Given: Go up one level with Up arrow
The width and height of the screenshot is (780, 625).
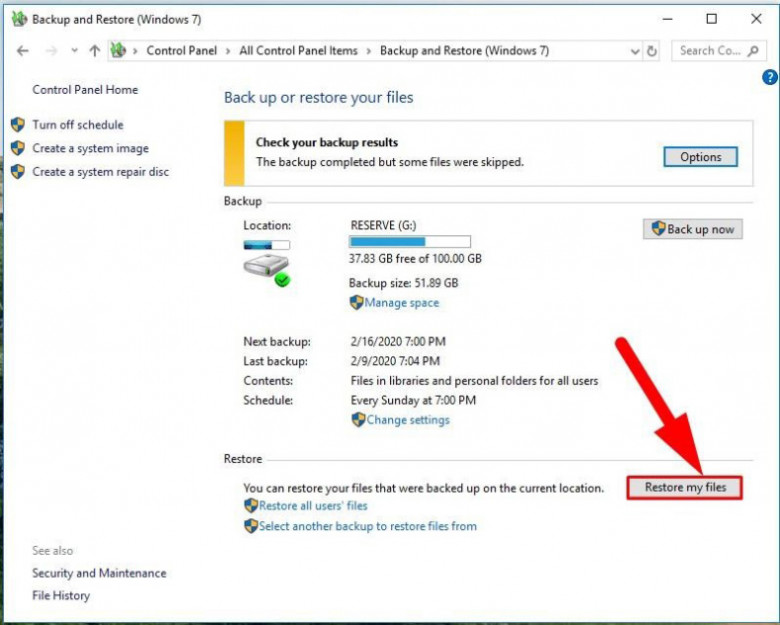Looking at the screenshot, I should 95,51.
